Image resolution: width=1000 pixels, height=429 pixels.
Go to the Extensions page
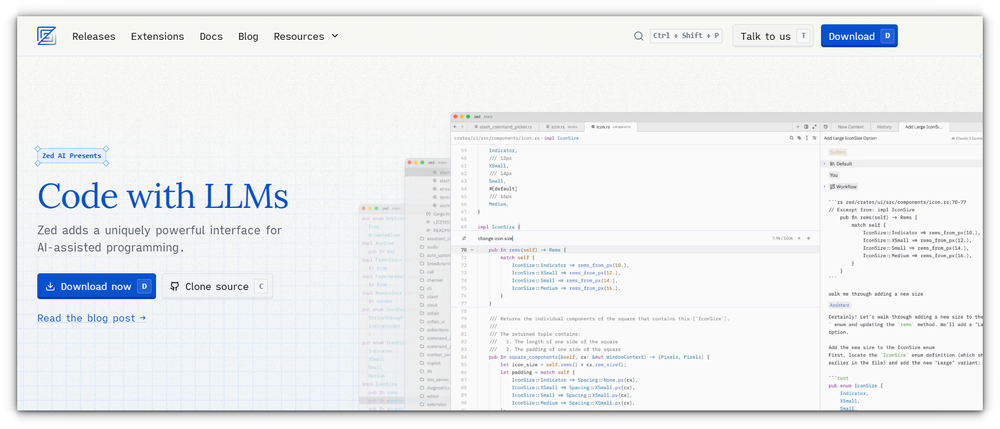pos(158,36)
